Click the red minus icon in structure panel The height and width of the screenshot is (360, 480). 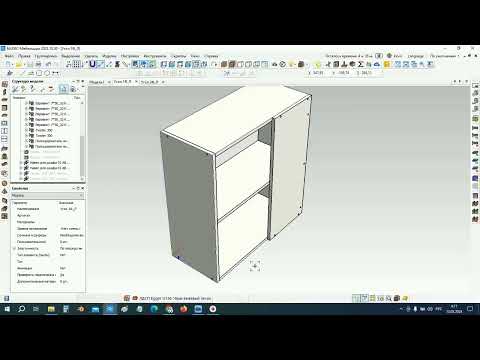[x=51, y=89]
